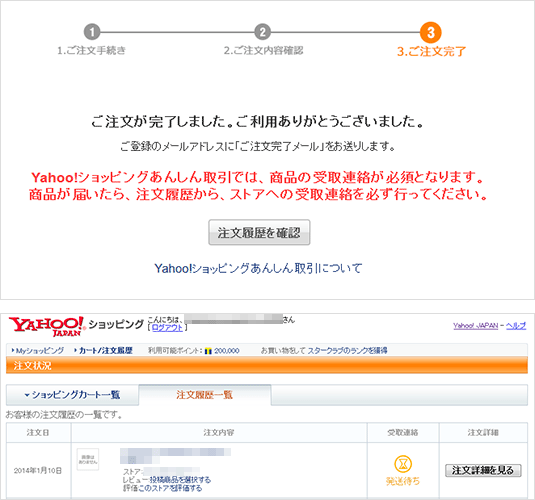
Task: Select 2.ご注文内容確認 step label
Action: point(263,51)
